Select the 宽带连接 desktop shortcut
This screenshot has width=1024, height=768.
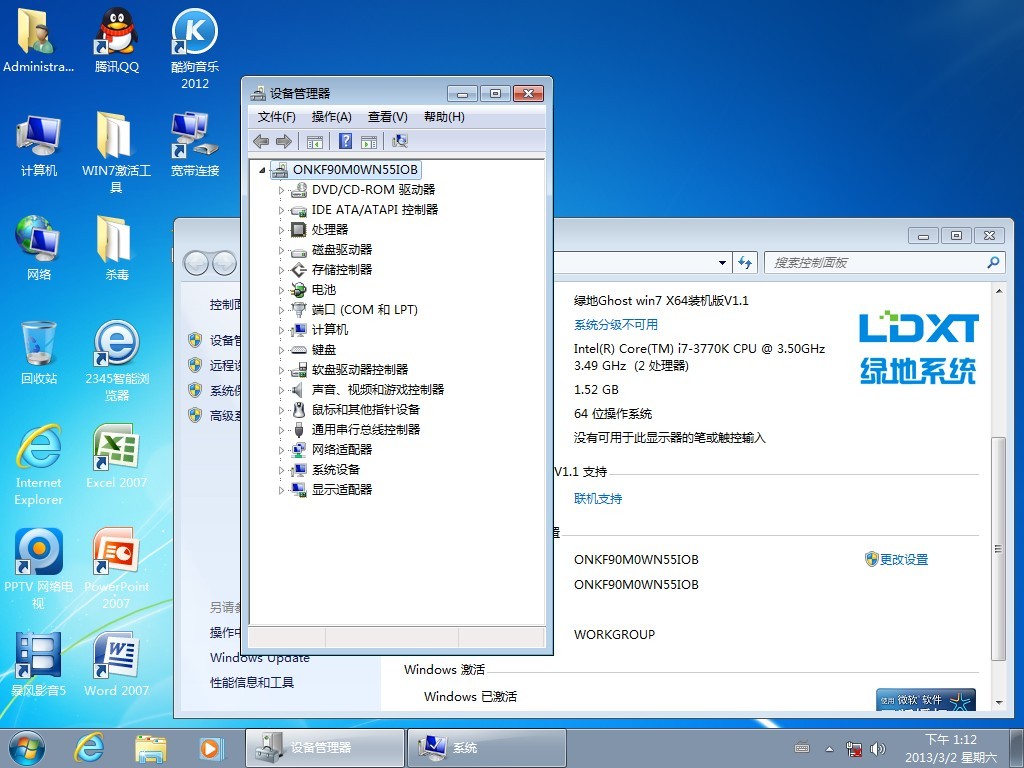tap(195, 144)
